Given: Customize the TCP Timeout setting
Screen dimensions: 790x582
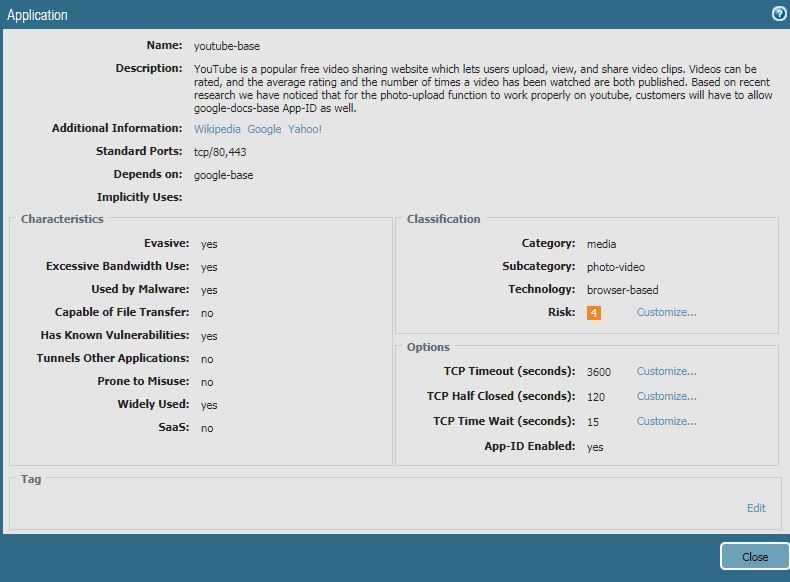Looking at the screenshot, I should click(666, 371).
